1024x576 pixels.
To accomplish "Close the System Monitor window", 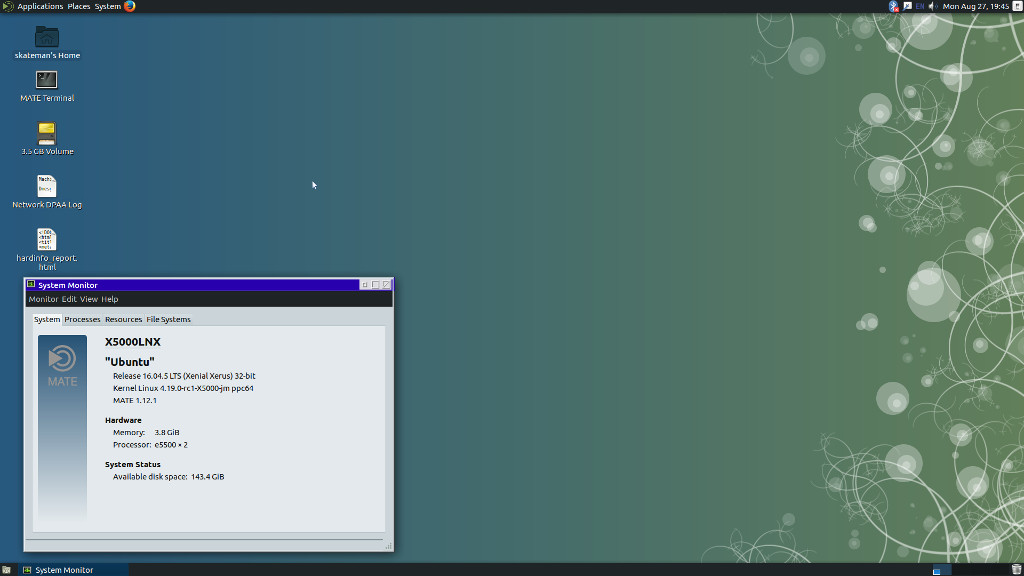I will pyautogui.click(x=386, y=285).
